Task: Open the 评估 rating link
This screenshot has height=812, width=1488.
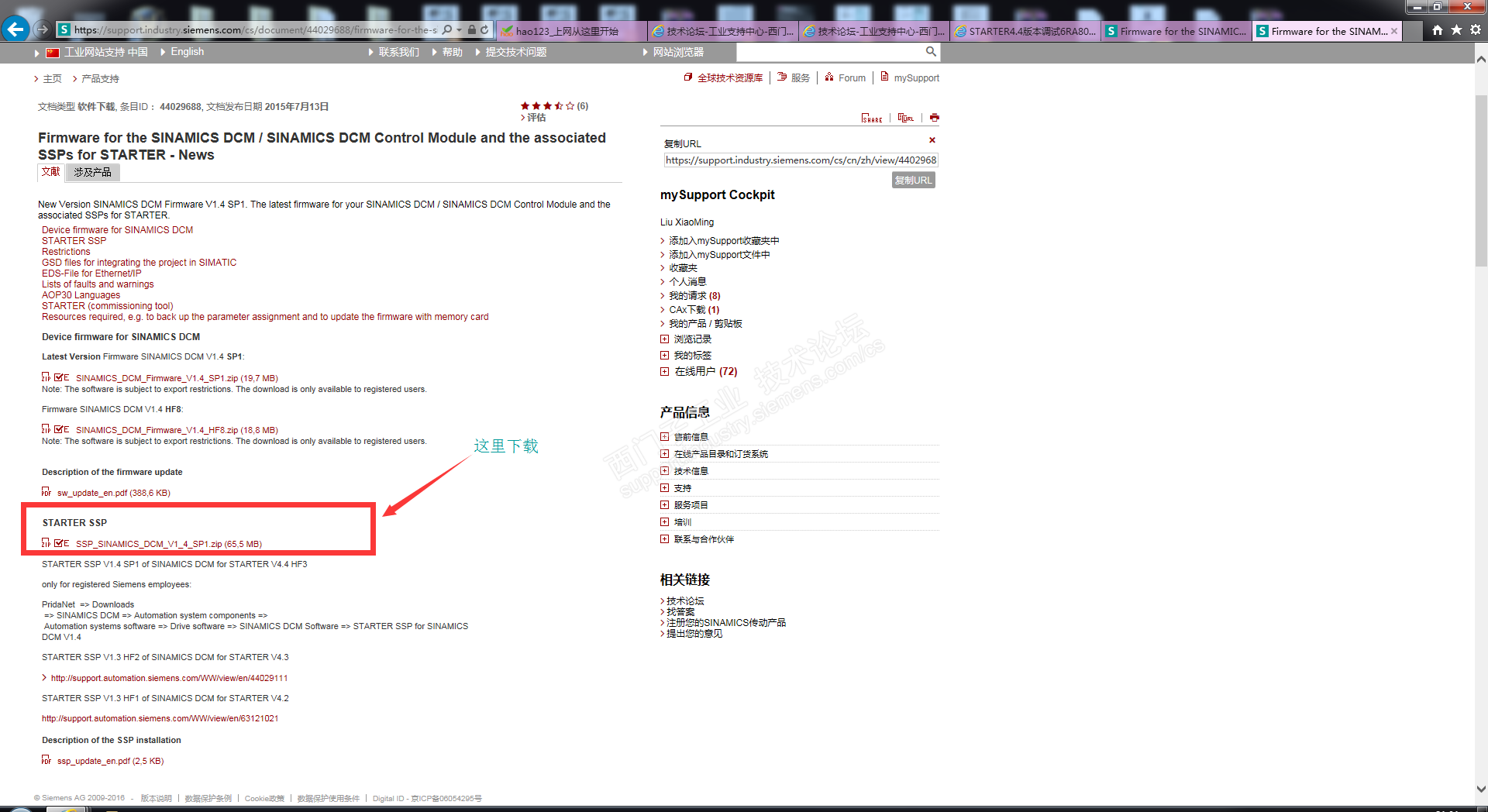Action: click(536, 118)
